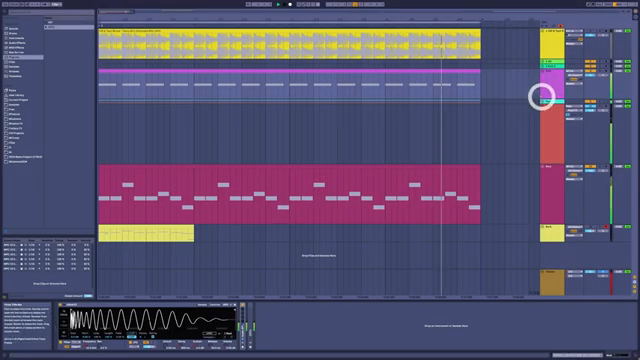Open the Kick track's Master output dropdown
The image size is (640, 360).
pos(574,84)
